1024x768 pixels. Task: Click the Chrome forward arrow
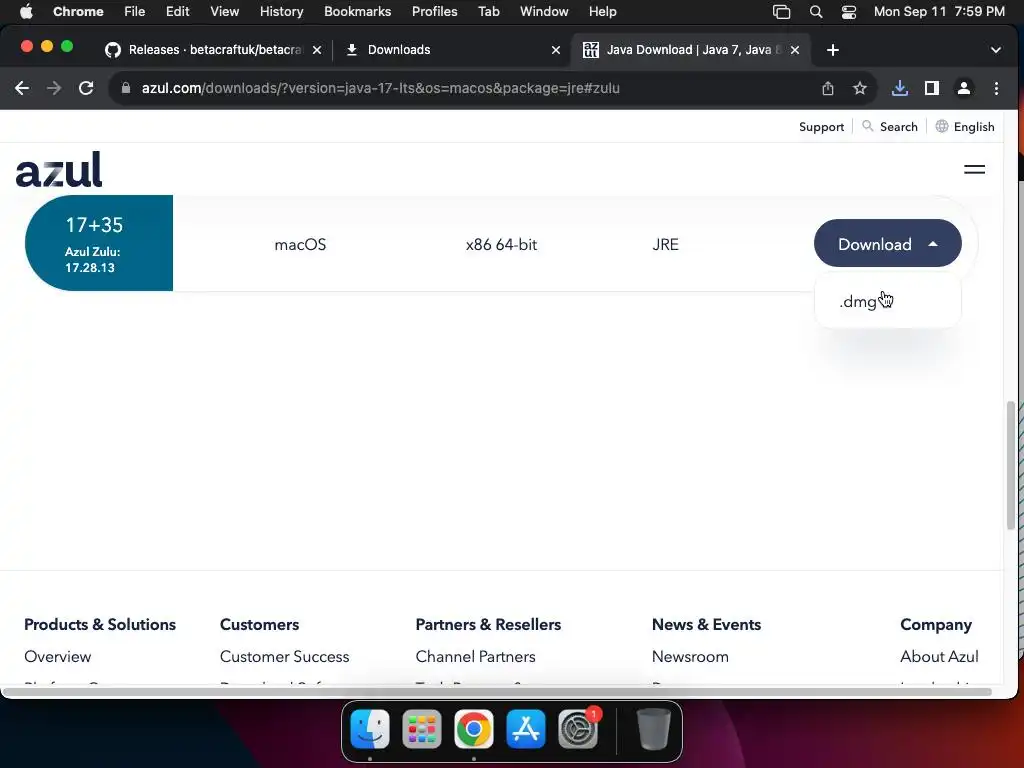(x=54, y=88)
